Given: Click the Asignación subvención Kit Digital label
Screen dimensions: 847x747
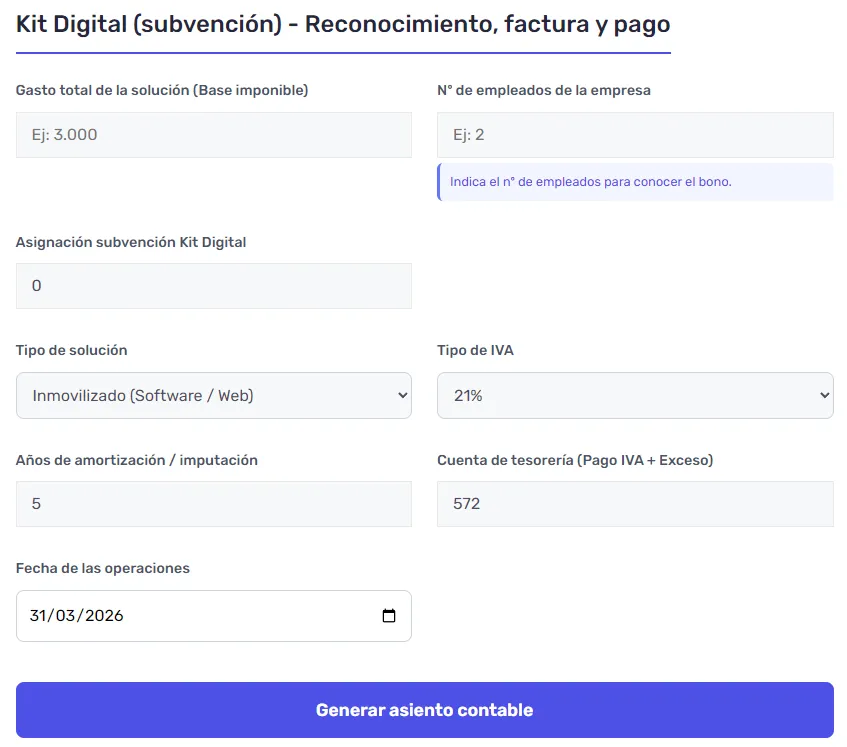Looking at the screenshot, I should pos(131,242).
